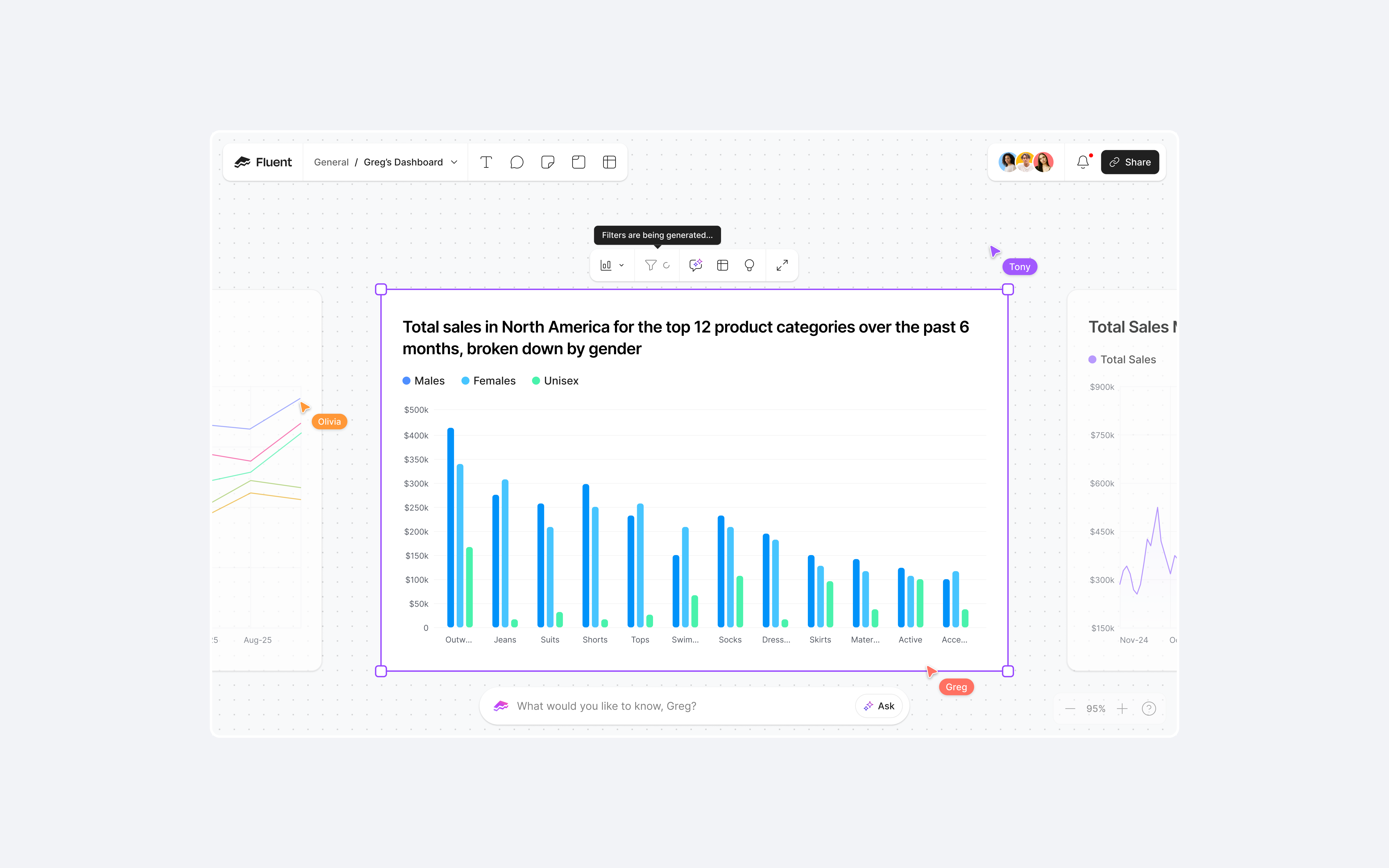1389x868 pixels.
Task: Click the AI chat sparkle icon
Action: (x=696, y=265)
